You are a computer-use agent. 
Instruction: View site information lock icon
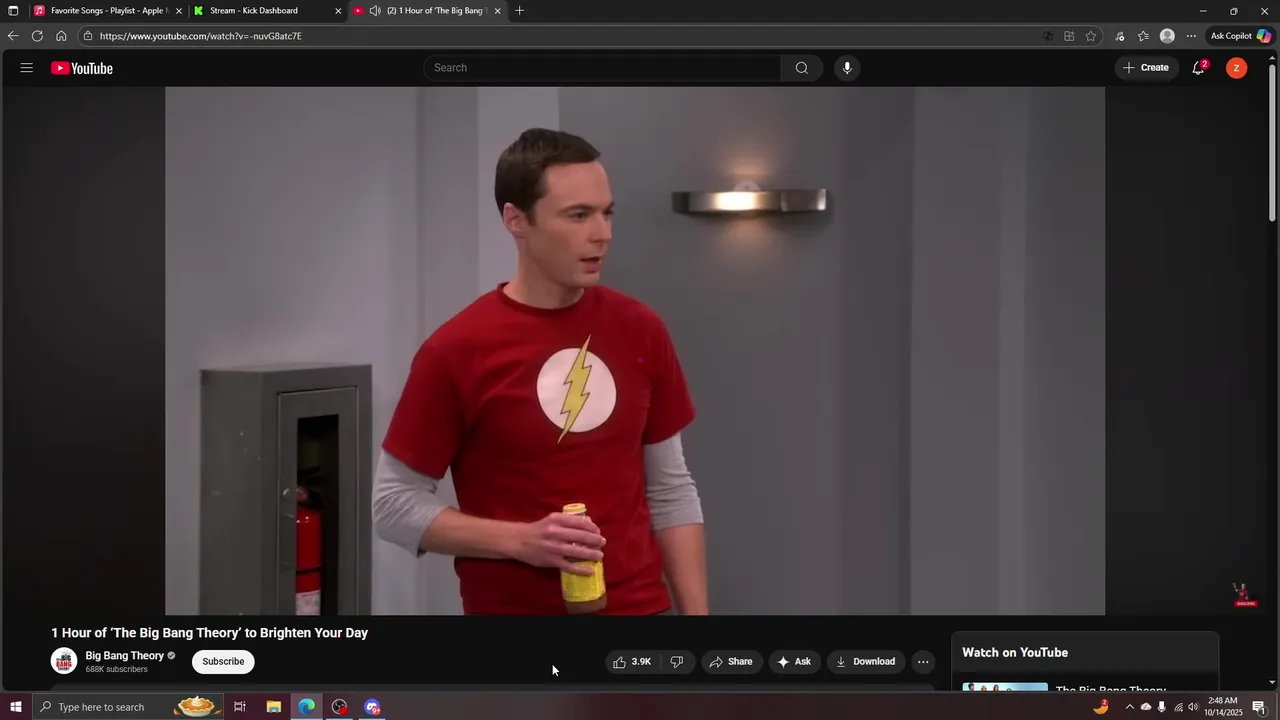(x=88, y=36)
